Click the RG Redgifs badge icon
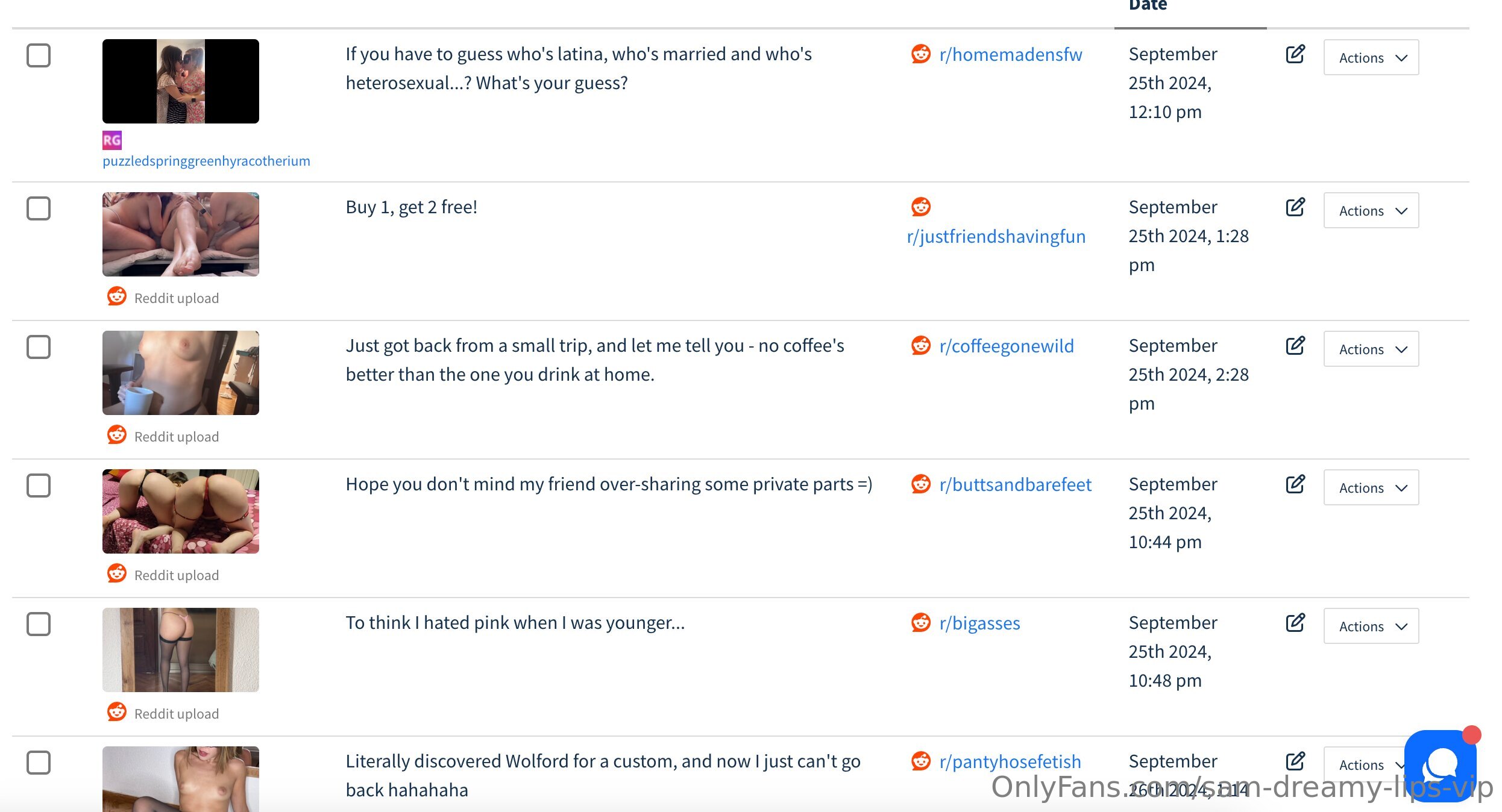Viewport: 1502px width, 812px height. 112,140
